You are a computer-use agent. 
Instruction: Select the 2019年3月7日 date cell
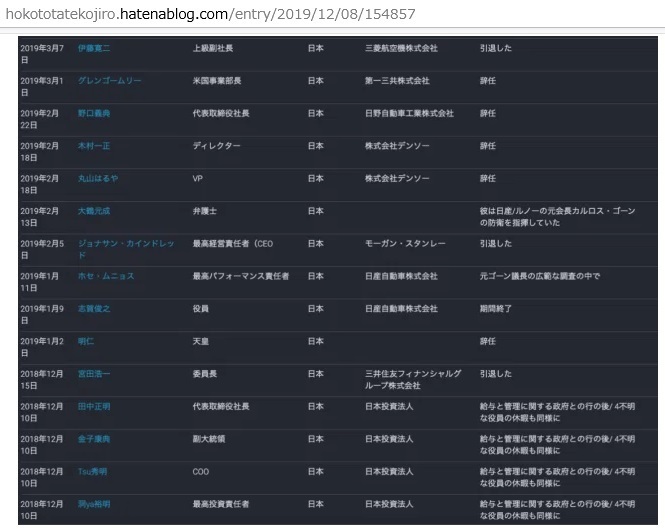[x=42, y=54]
